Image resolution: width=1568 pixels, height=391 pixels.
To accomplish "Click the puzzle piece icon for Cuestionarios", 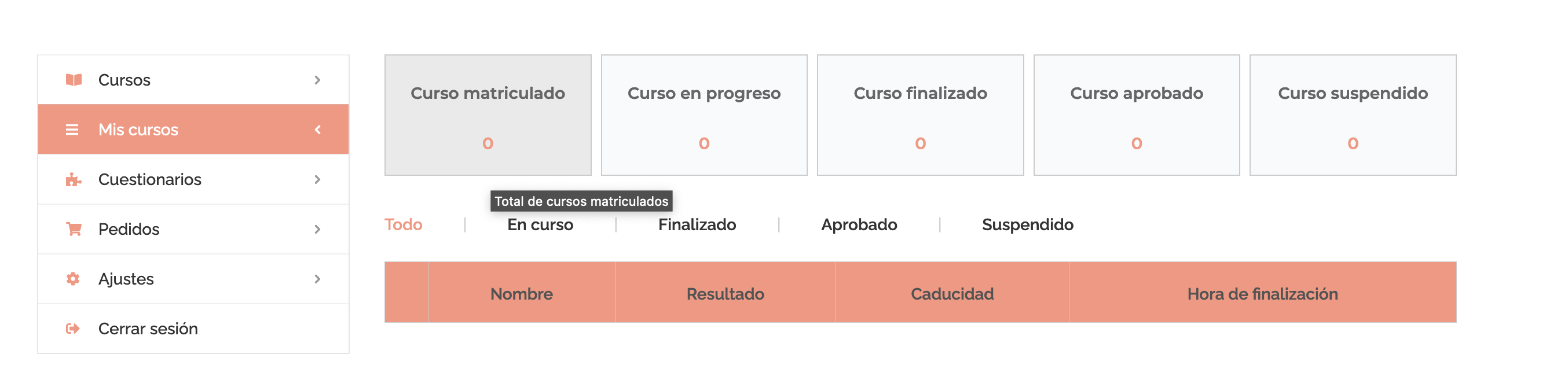I will (73, 179).
